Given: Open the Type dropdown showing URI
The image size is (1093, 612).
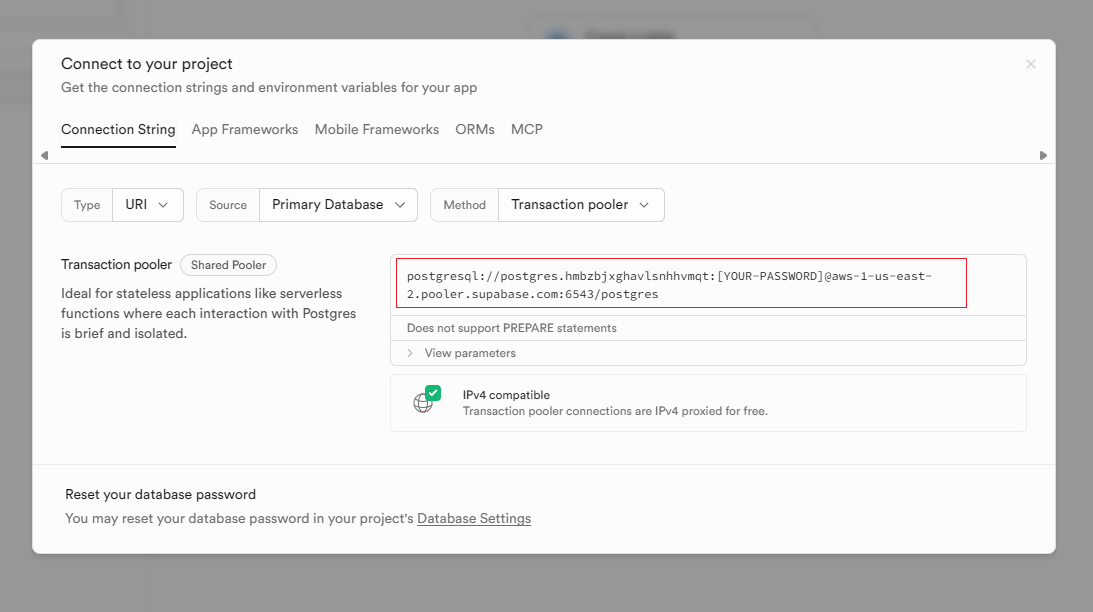Looking at the screenshot, I should click(148, 204).
